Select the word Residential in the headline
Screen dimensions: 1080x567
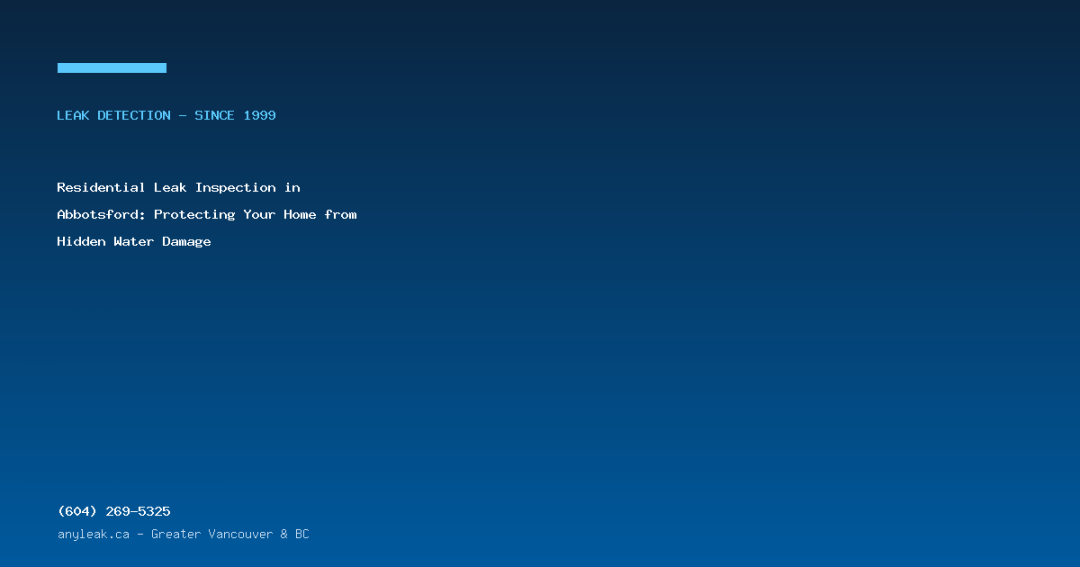click(101, 187)
